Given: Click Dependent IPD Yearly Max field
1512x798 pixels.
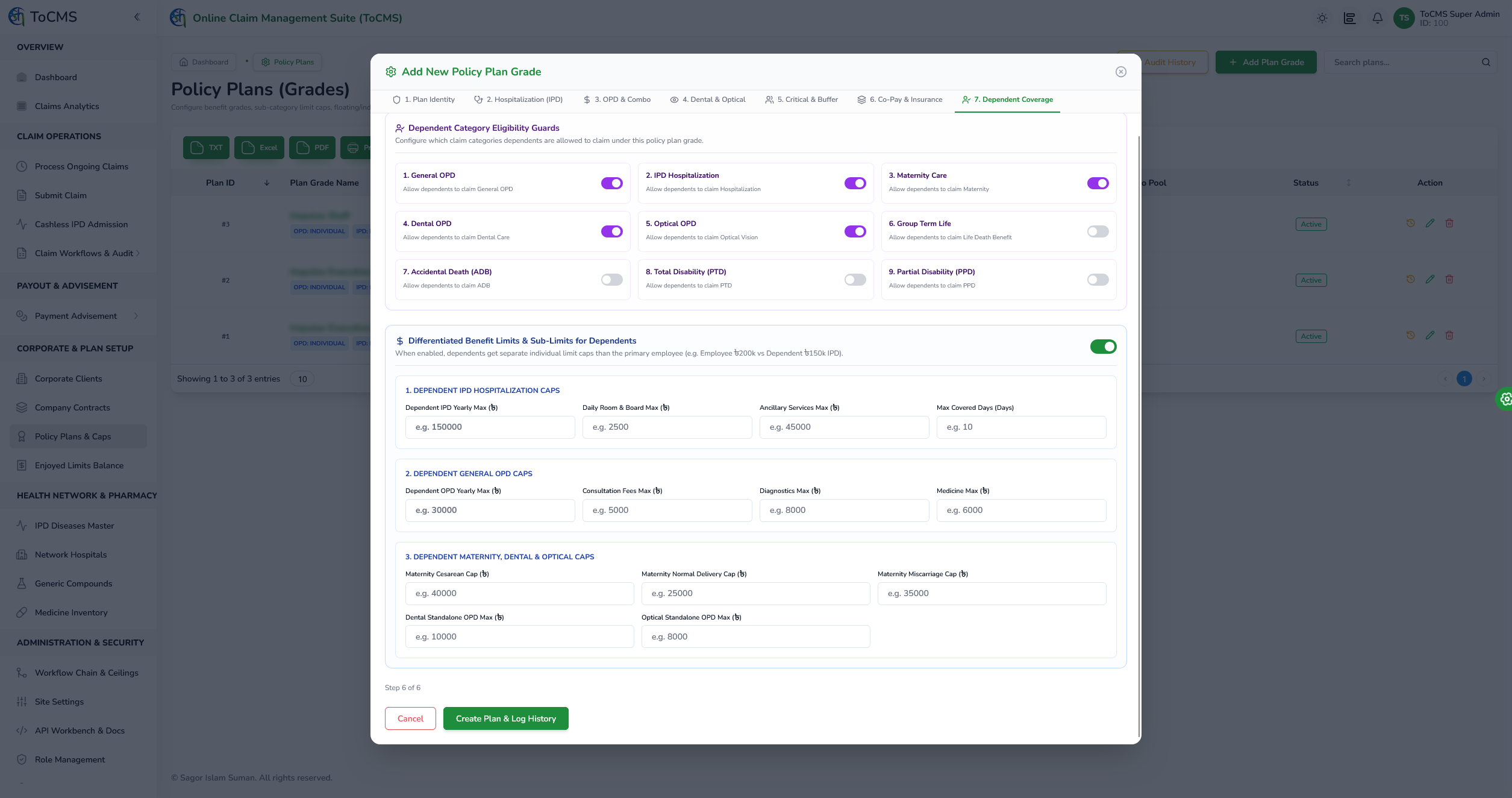Looking at the screenshot, I should tap(490, 427).
